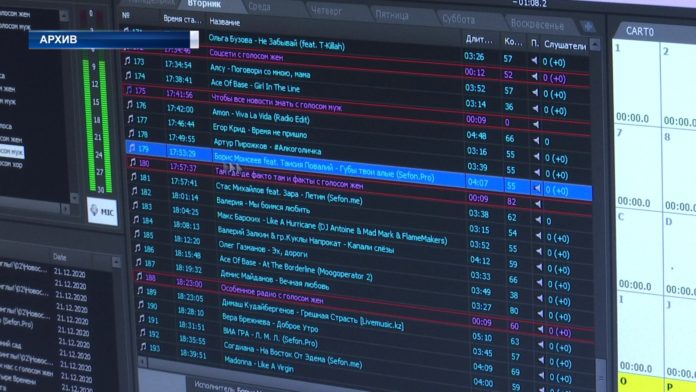696x392 pixels.
Task: Select track Madonna - Like A Virgin
Action: click(x=259, y=364)
